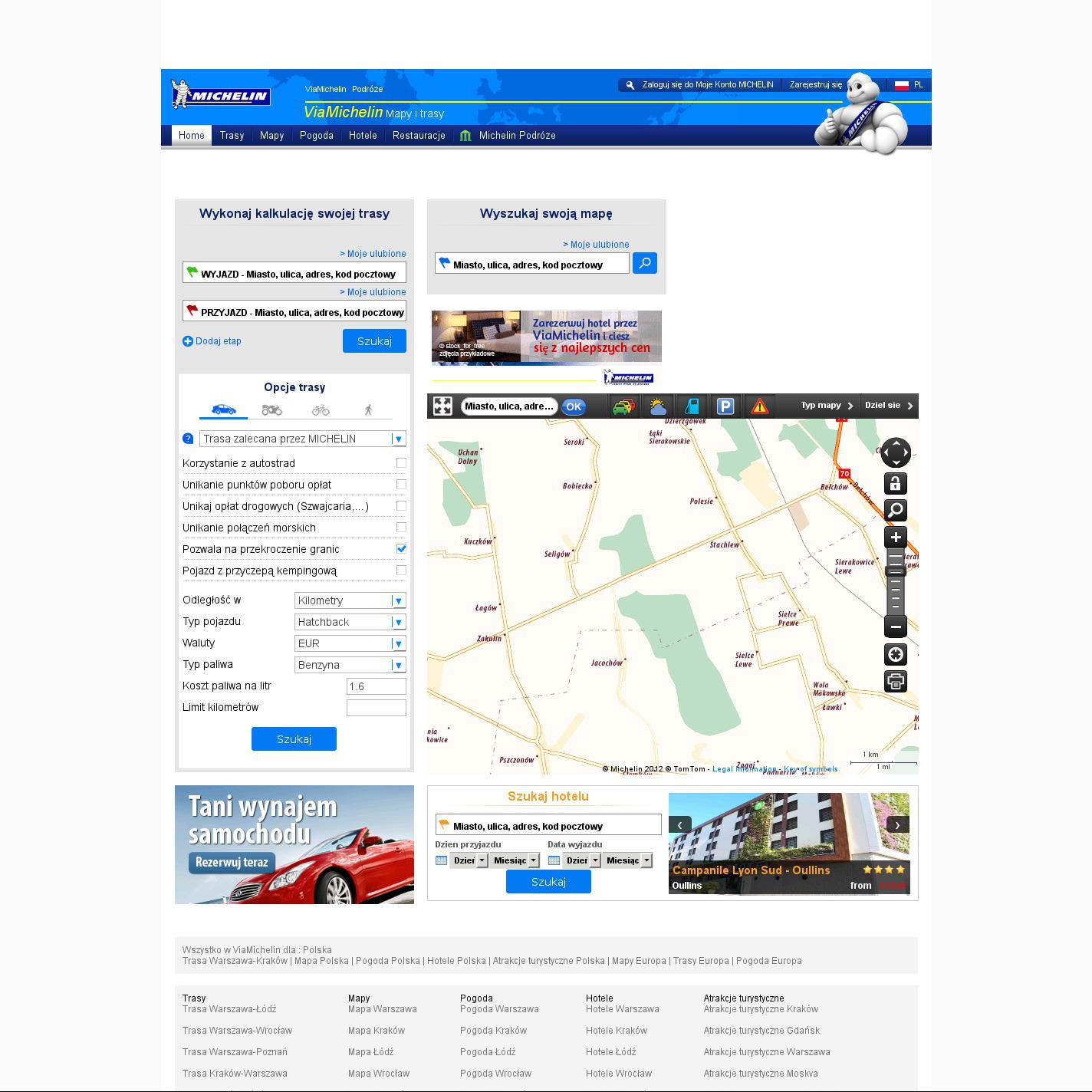Viewport: 1092px width, 1092px height.
Task: Click the traffic cars icon in map toolbar
Action: point(623,406)
